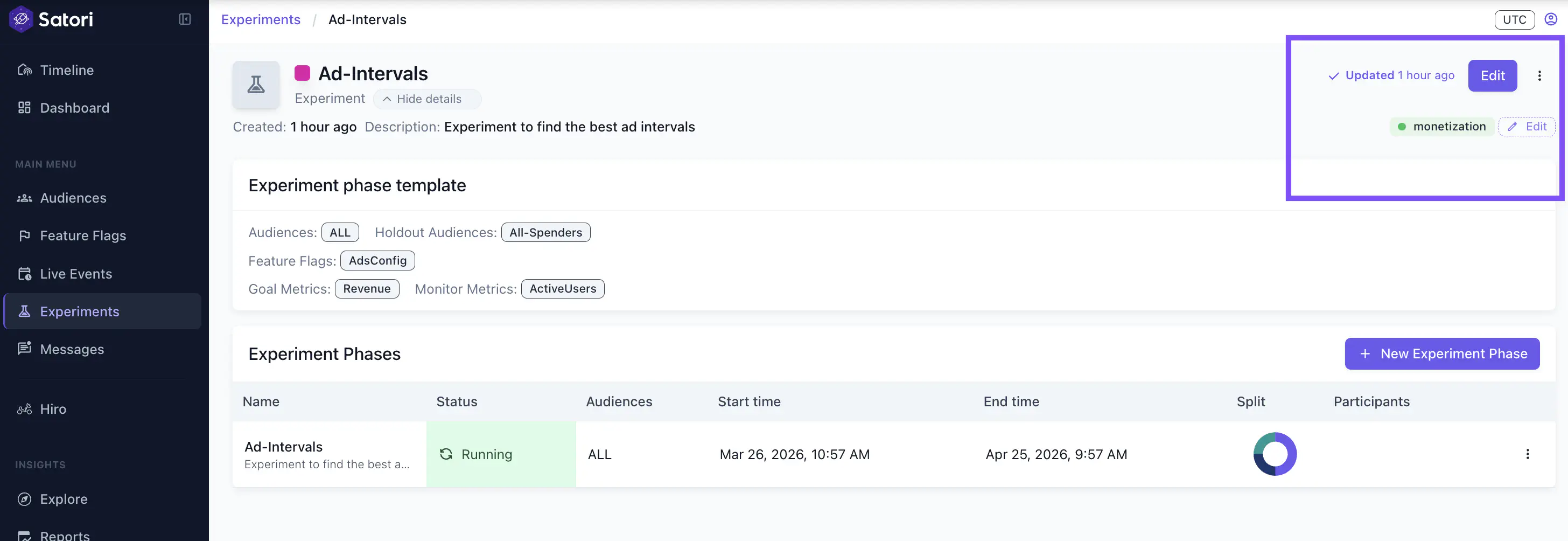Click the split donut chart
The width and height of the screenshot is (1568, 541).
coord(1275,454)
